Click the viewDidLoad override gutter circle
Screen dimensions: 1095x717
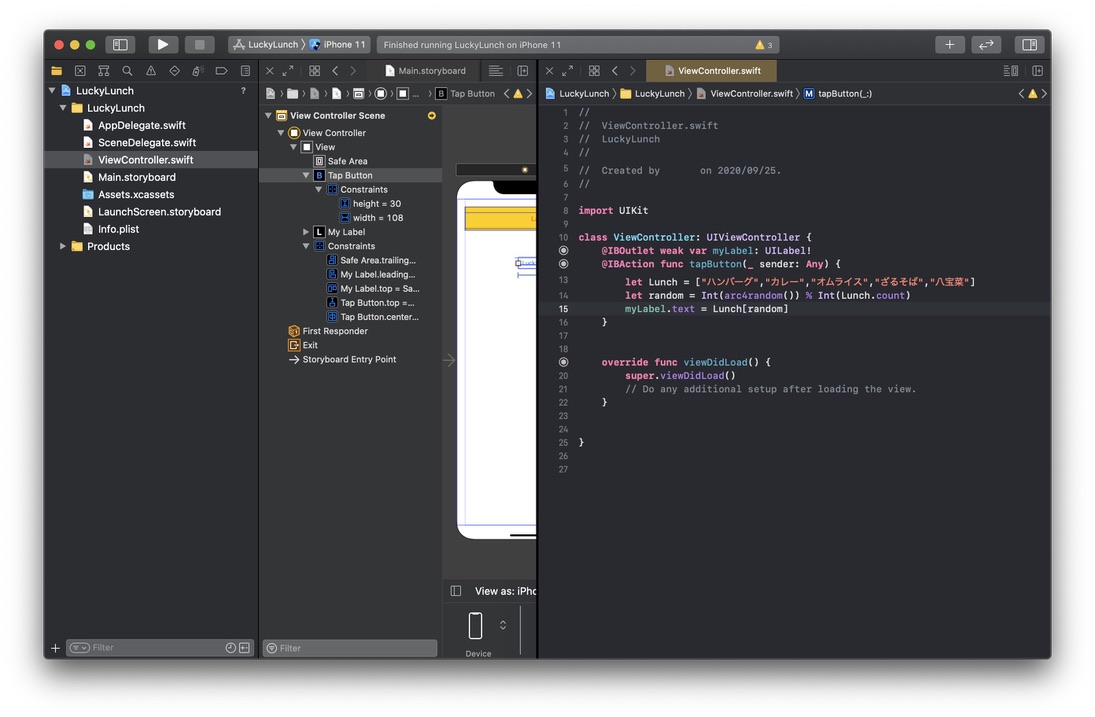tap(564, 362)
